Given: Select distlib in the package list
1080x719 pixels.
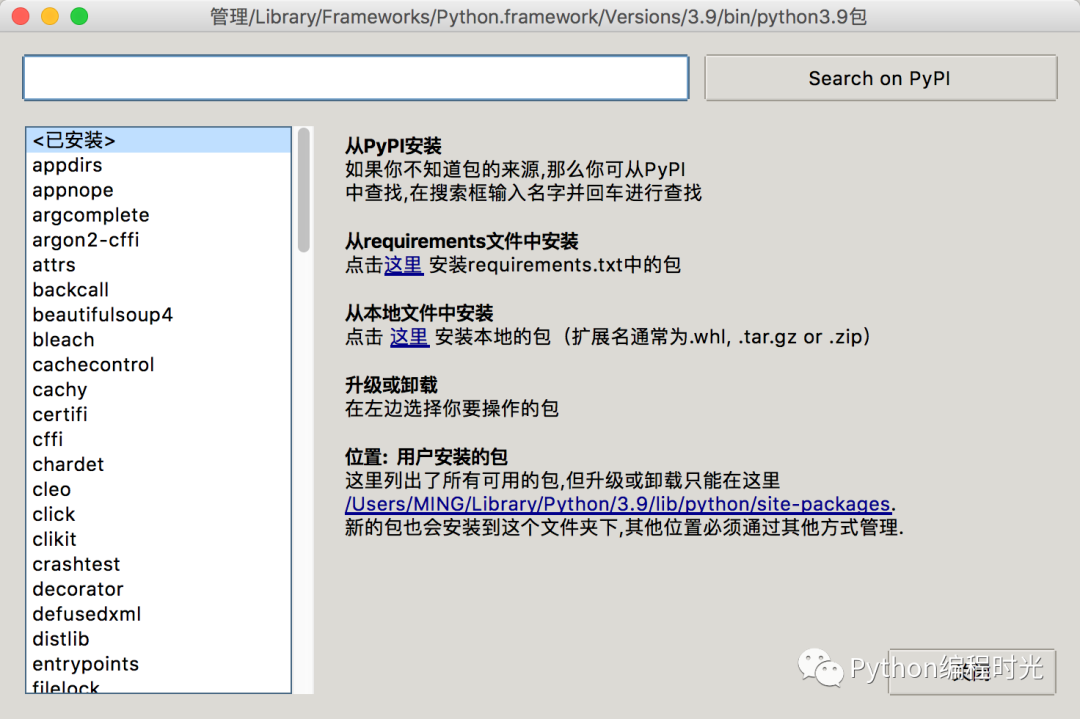Looking at the screenshot, I should tap(158, 639).
